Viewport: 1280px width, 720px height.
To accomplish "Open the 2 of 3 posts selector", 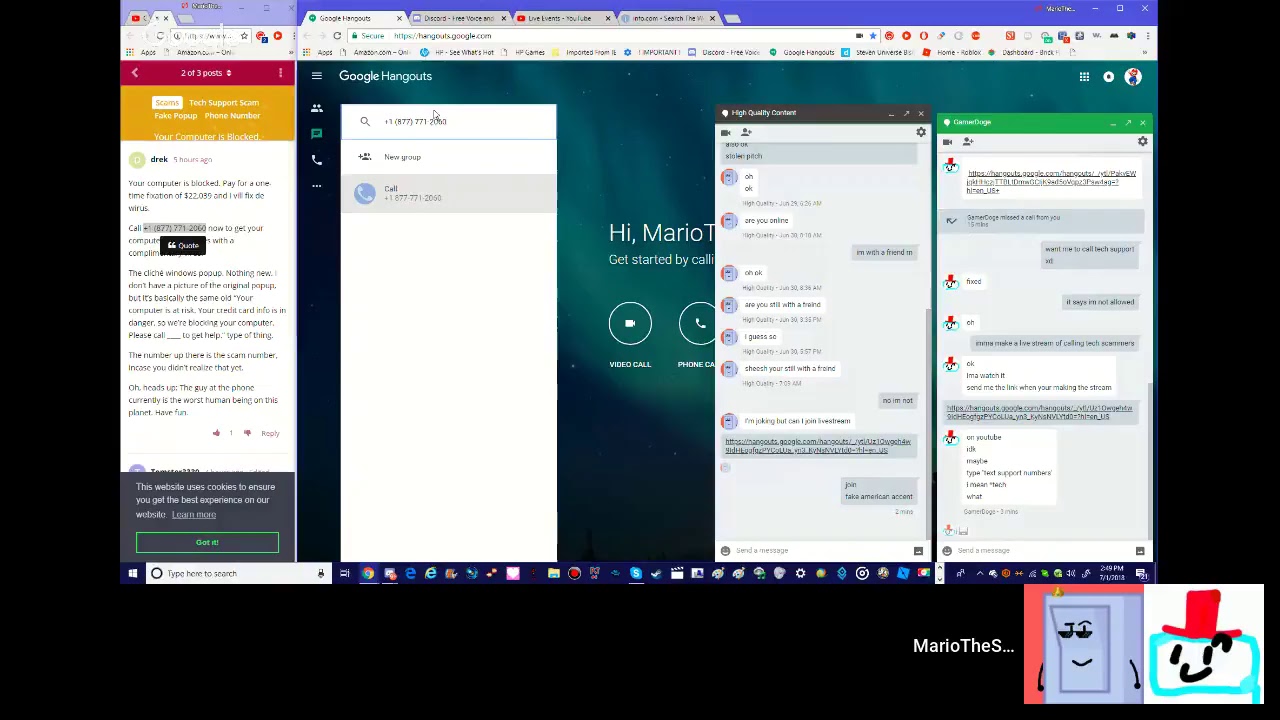I will point(206,73).
